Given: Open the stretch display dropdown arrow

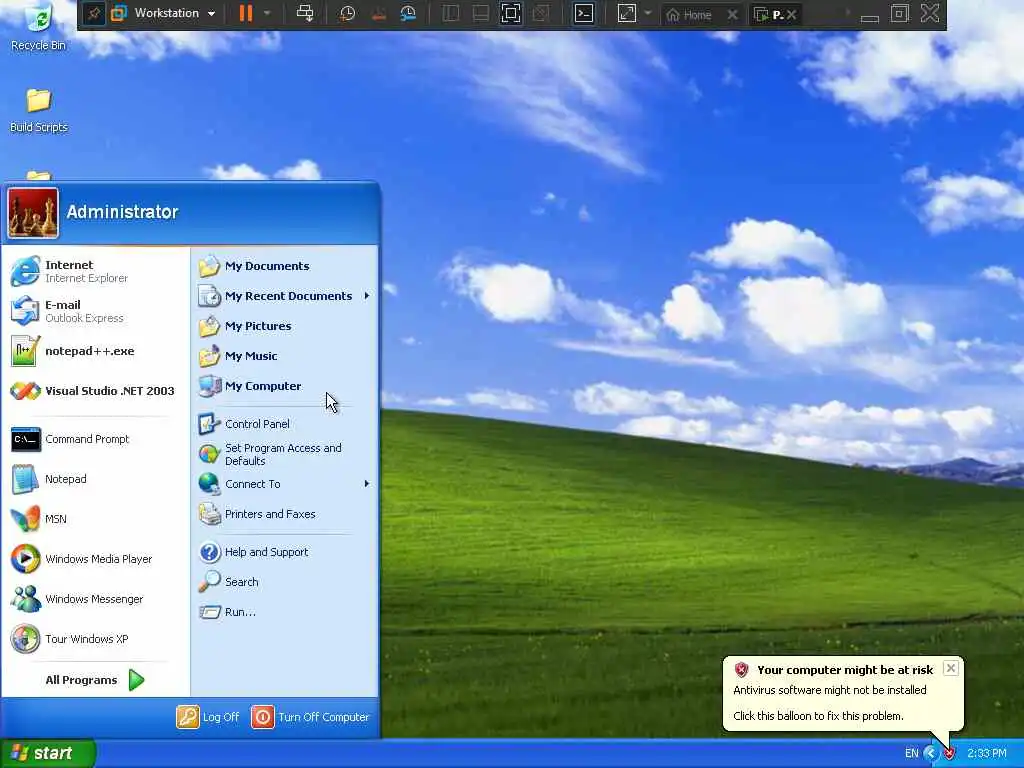Looking at the screenshot, I should 648,14.
